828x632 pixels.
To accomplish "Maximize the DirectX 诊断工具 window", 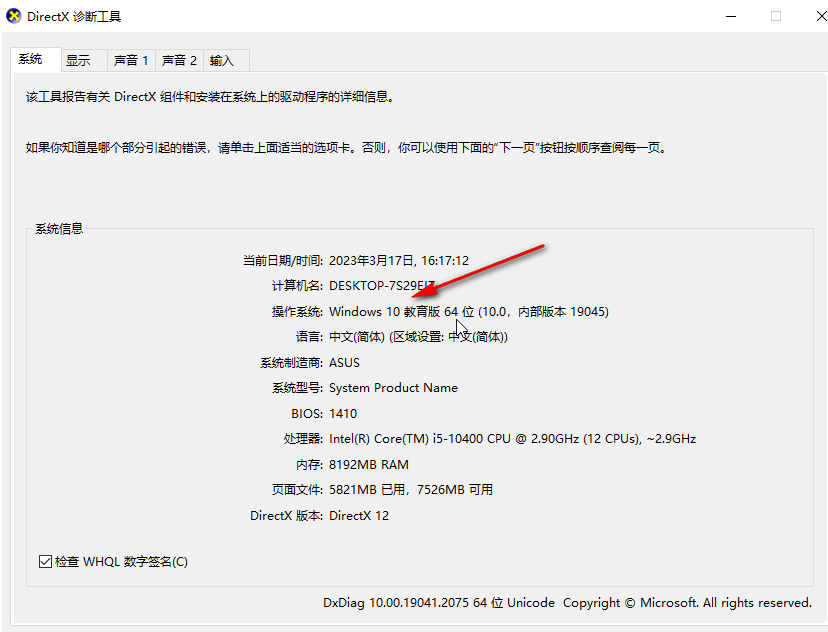I will pos(775,16).
